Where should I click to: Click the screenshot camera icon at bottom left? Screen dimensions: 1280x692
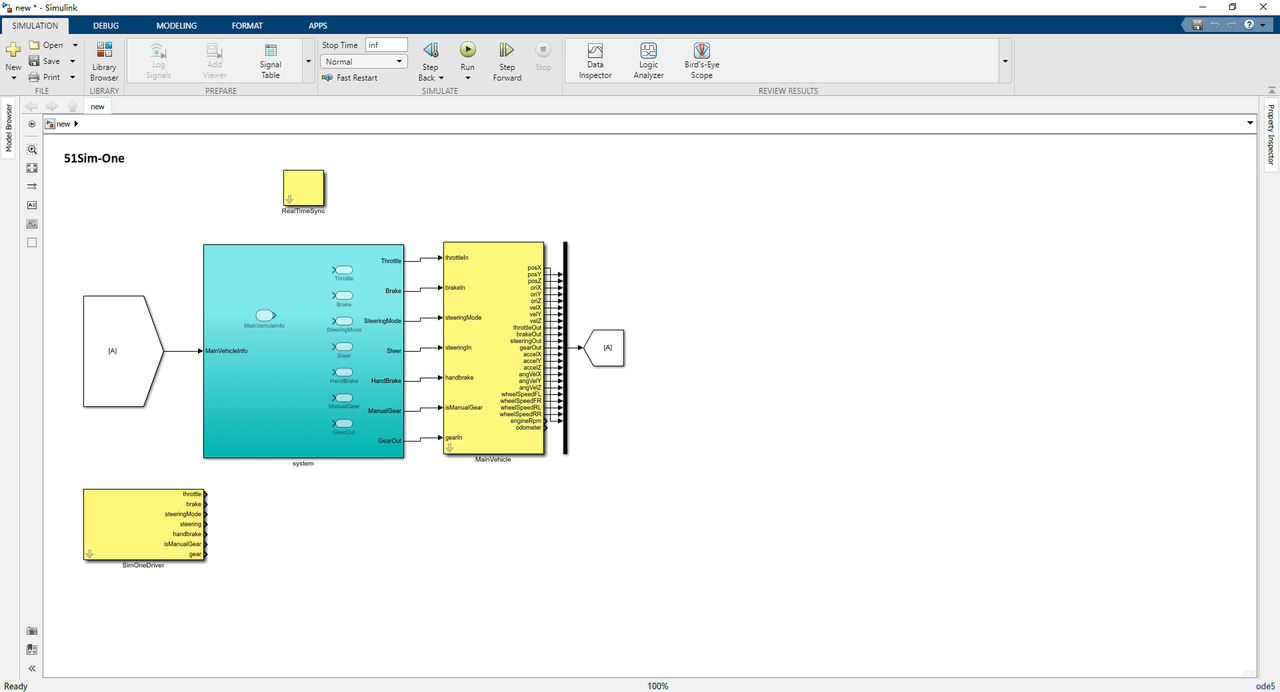click(32, 631)
